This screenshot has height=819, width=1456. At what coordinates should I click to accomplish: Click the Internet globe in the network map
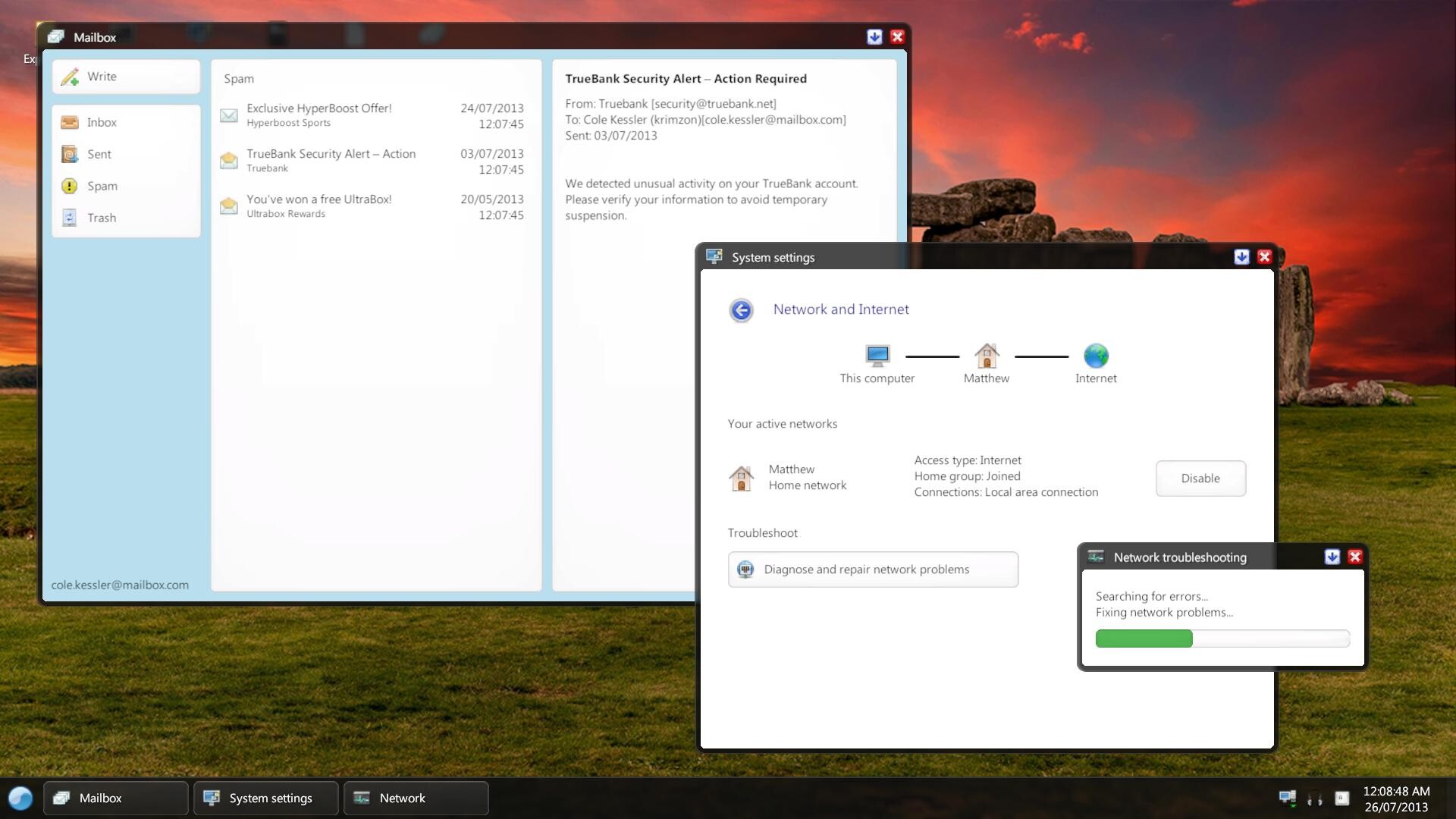point(1096,355)
